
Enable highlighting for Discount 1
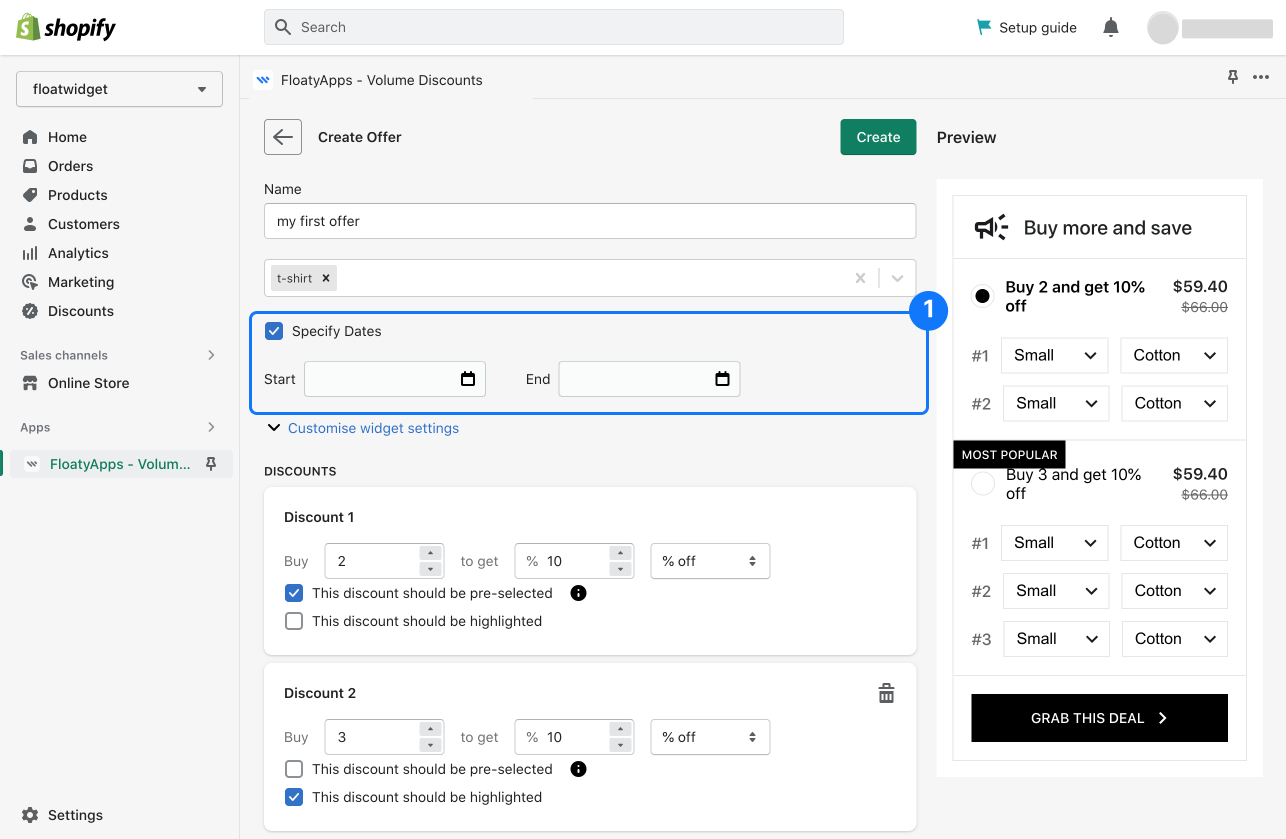click(x=294, y=621)
